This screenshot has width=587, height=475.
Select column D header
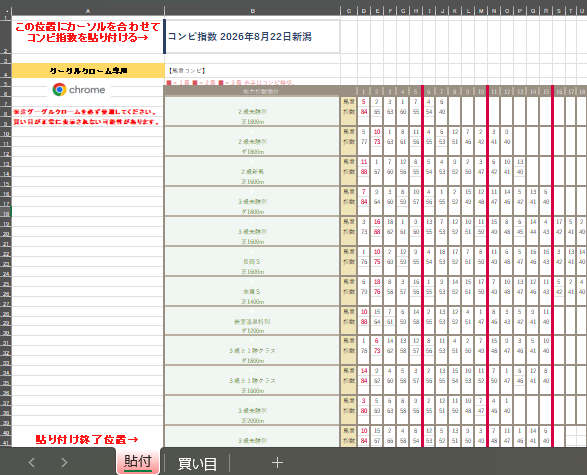pos(364,11)
